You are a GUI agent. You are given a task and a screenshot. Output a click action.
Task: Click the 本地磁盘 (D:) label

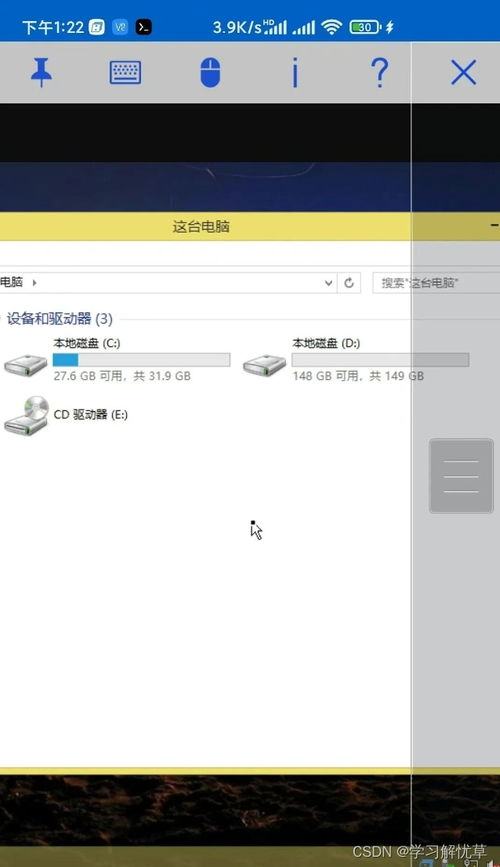tap(326, 343)
